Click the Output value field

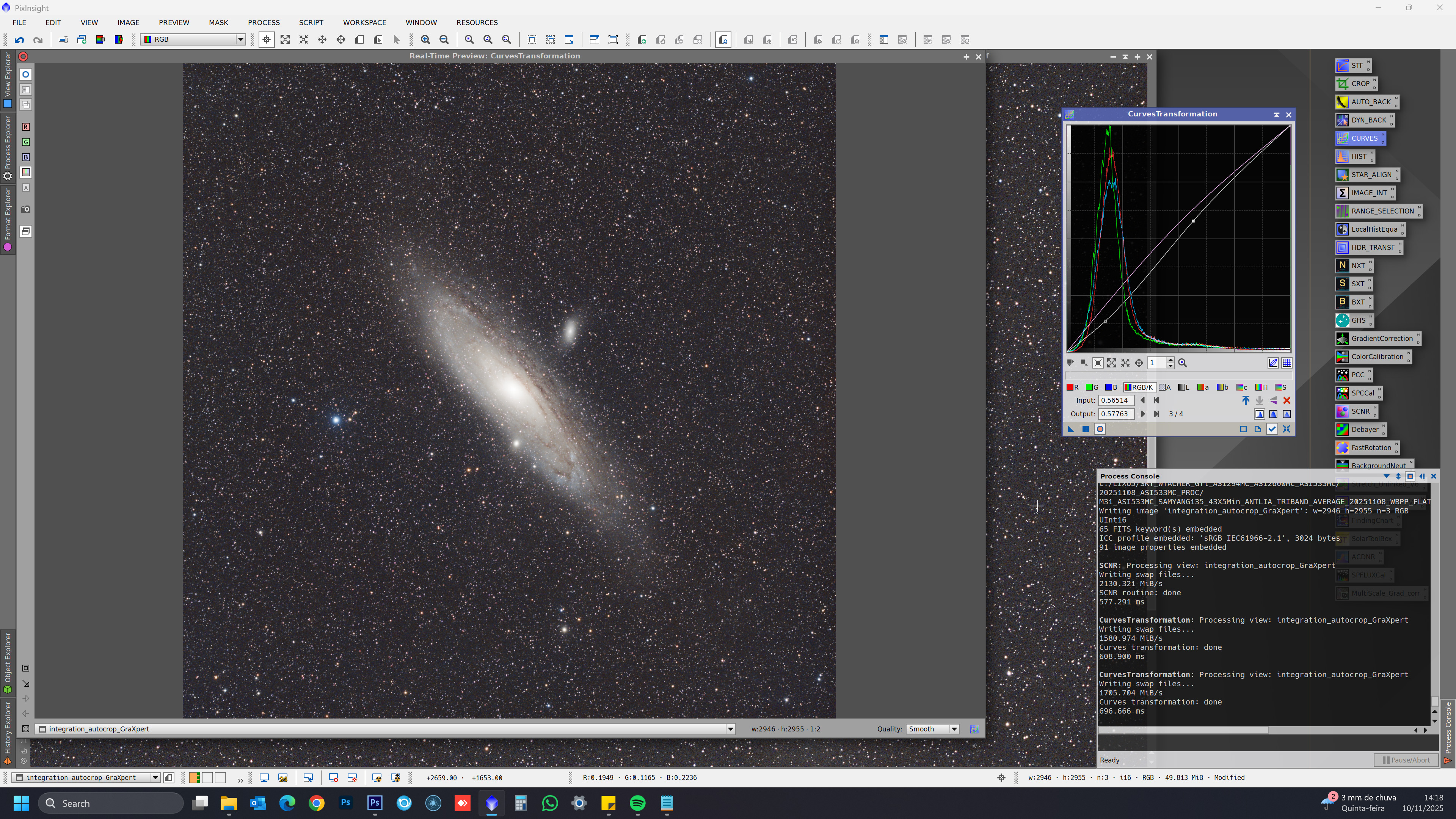click(1116, 414)
